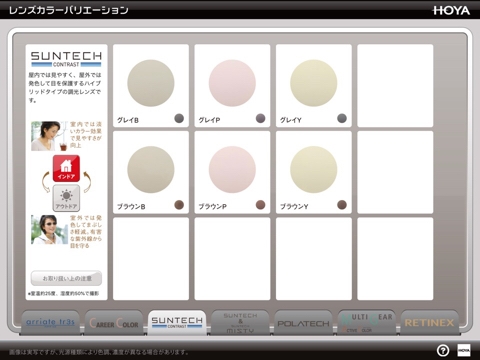This screenshot has height=360, width=480.
Task: Click the dark gray dot beside グレイB
Action: tap(179, 118)
